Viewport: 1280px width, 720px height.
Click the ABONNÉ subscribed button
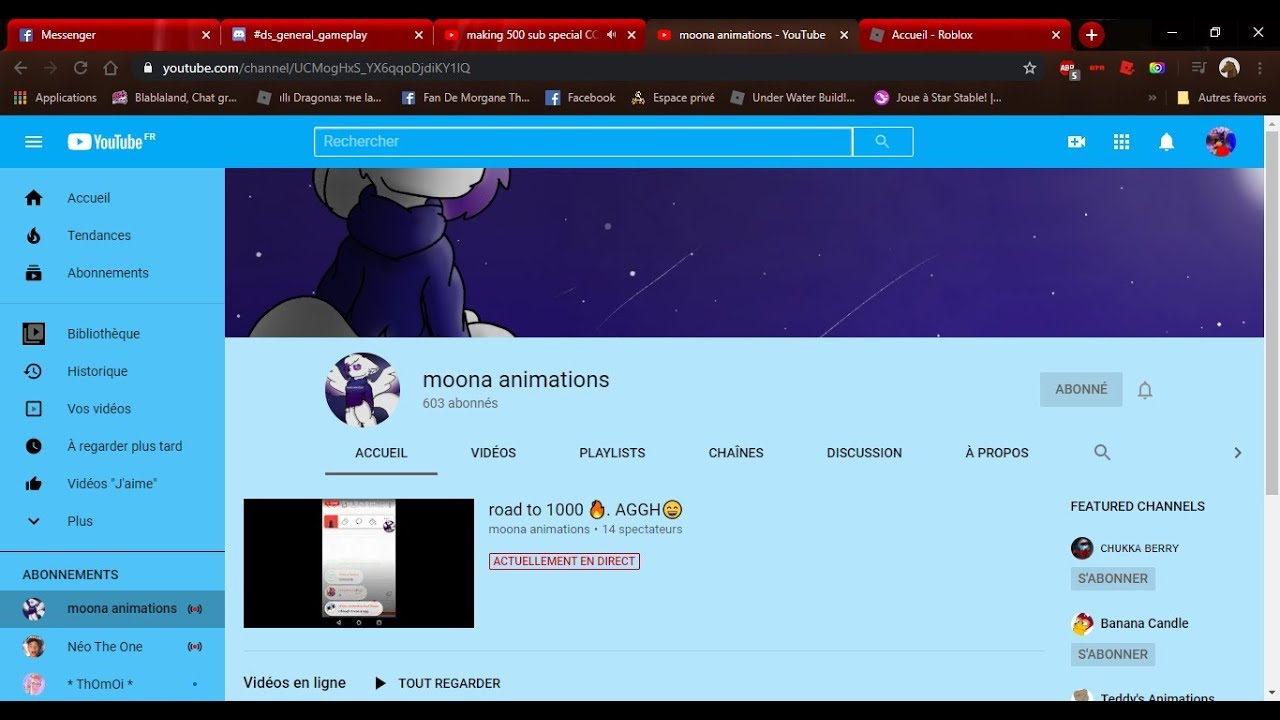click(x=1081, y=390)
